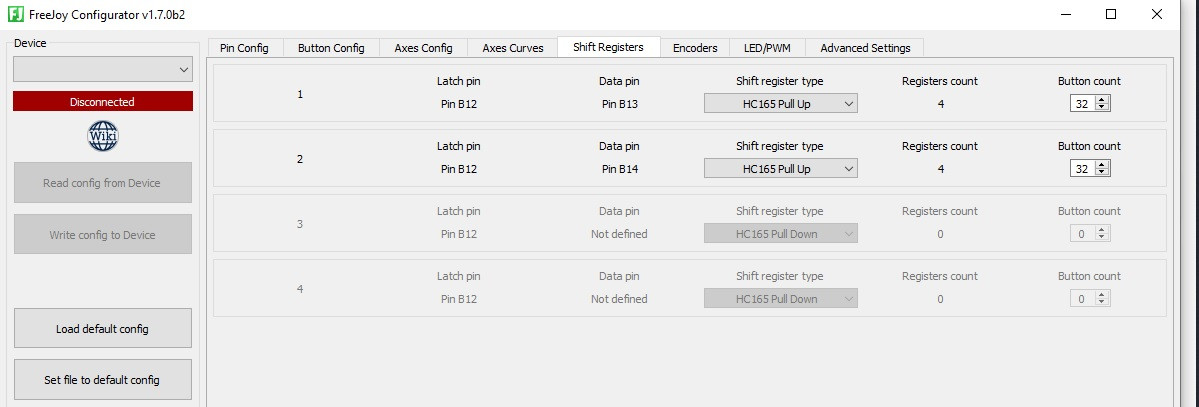Switch to the Pin Config tab

(244, 47)
